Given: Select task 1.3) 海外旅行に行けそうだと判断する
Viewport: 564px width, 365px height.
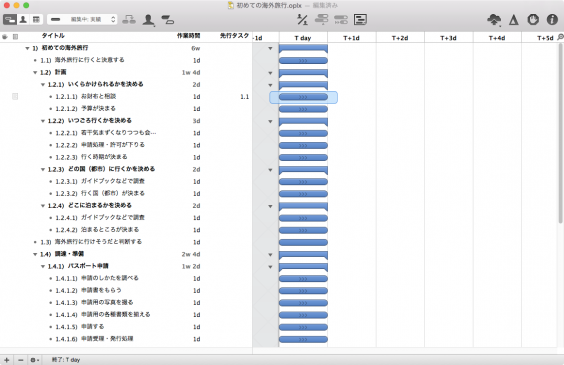Looking at the screenshot, I should pyautogui.click(x=91, y=242).
